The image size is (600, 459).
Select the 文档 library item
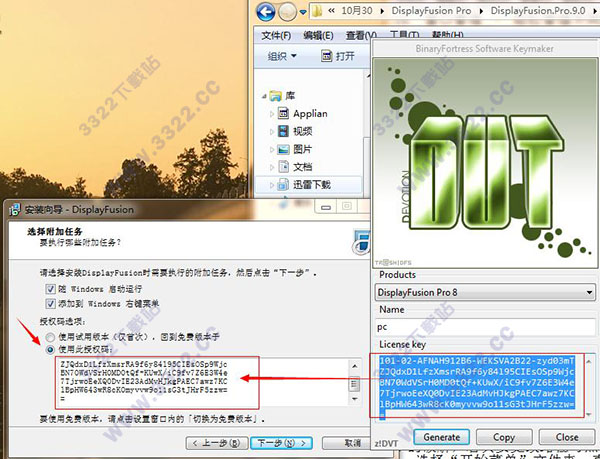303,167
